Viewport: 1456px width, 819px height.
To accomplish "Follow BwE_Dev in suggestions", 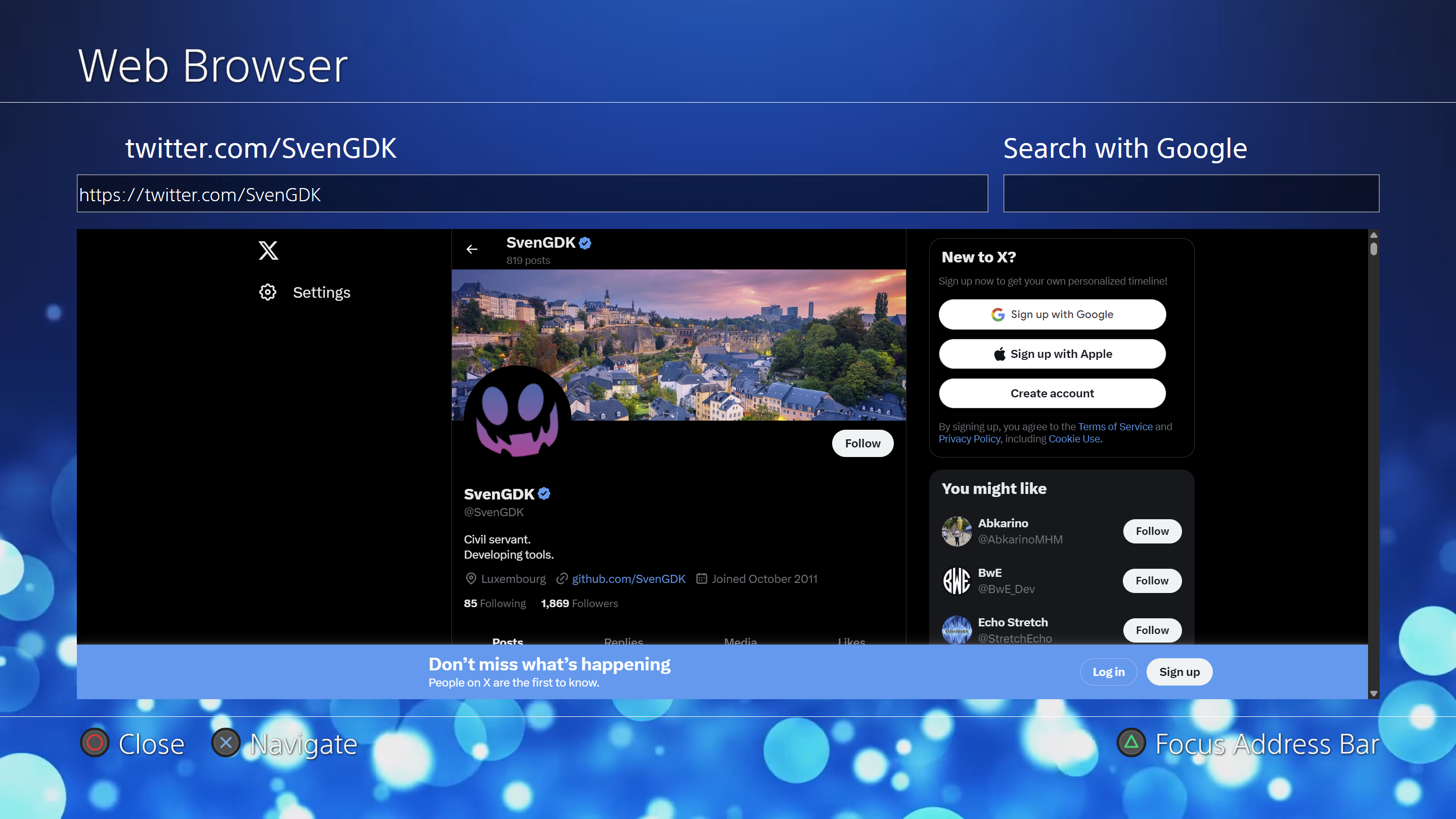I will point(1152,580).
